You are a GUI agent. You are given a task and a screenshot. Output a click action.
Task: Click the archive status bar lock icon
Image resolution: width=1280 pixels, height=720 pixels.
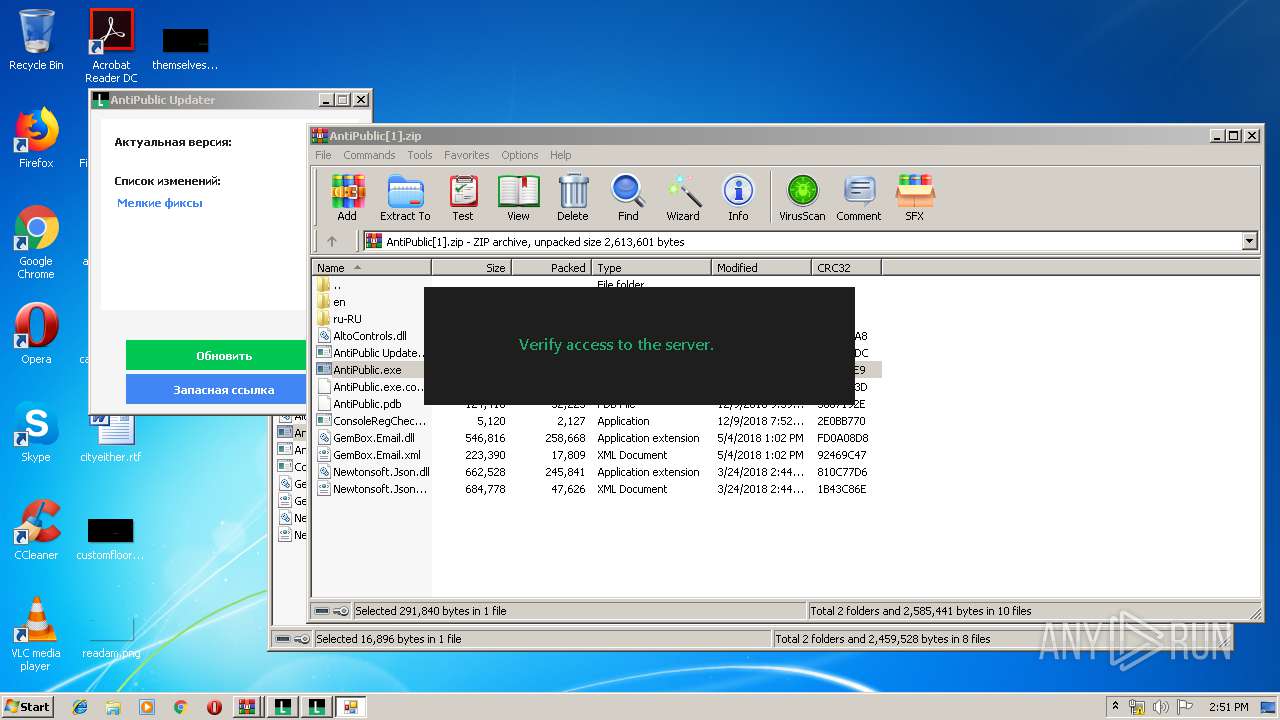point(341,611)
